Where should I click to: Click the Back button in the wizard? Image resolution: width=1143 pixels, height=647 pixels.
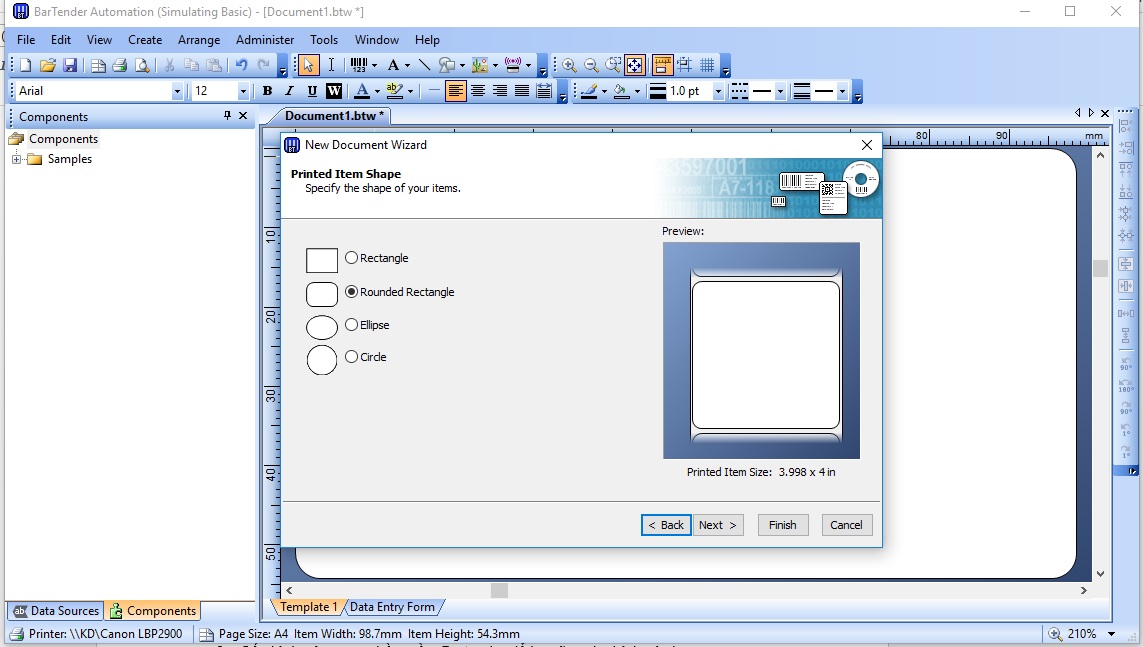(x=666, y=525)
